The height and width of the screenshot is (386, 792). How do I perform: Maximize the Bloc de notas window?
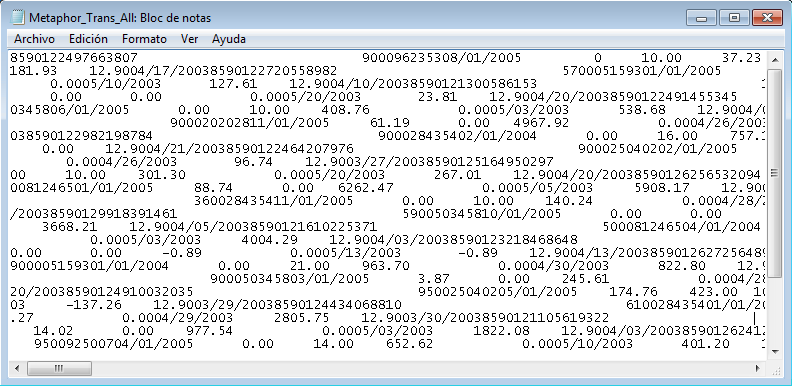pyautogui.click(x=734, y=18)
